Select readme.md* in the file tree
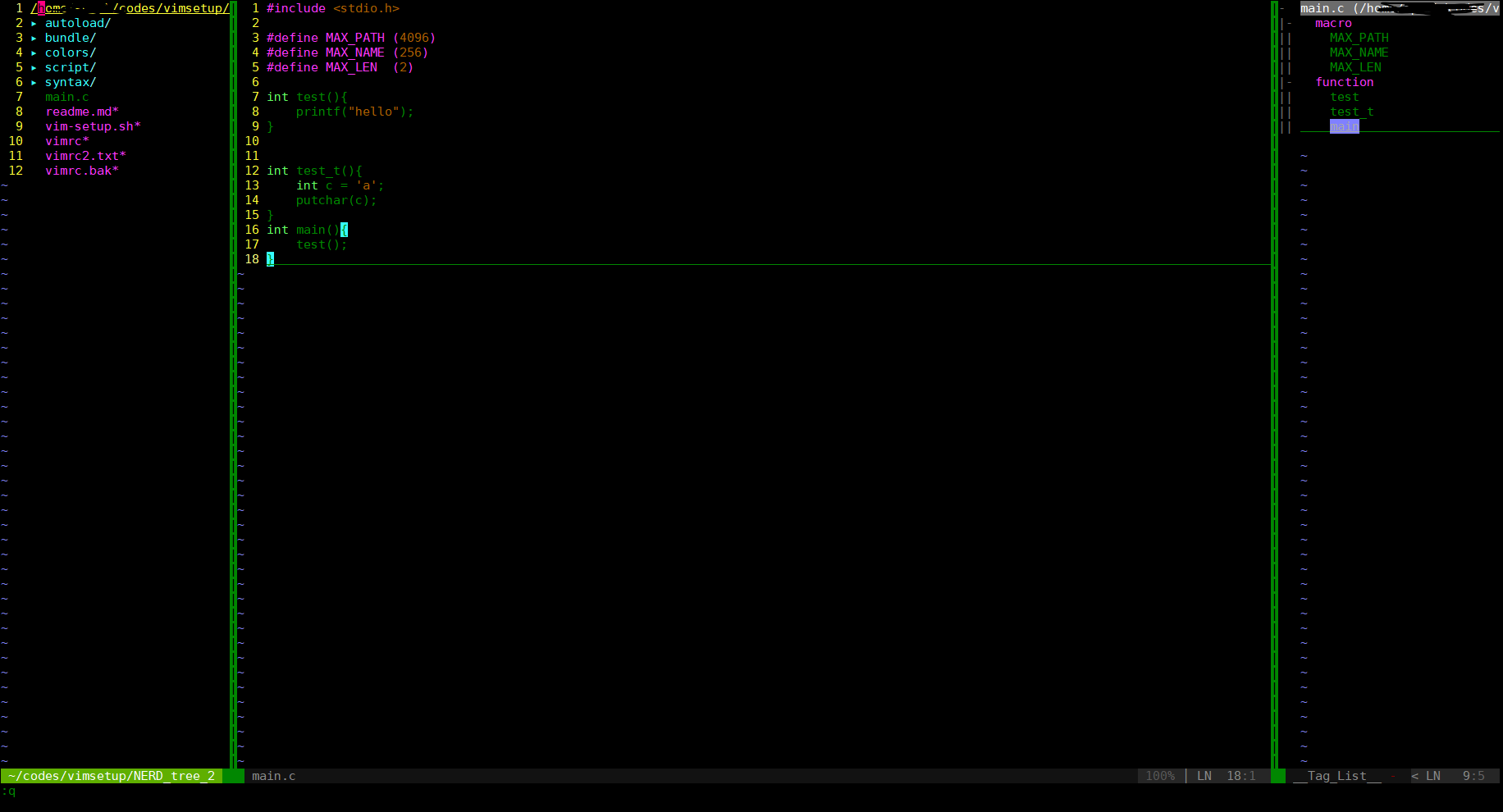1503x812 pixels. click(82, 112)
